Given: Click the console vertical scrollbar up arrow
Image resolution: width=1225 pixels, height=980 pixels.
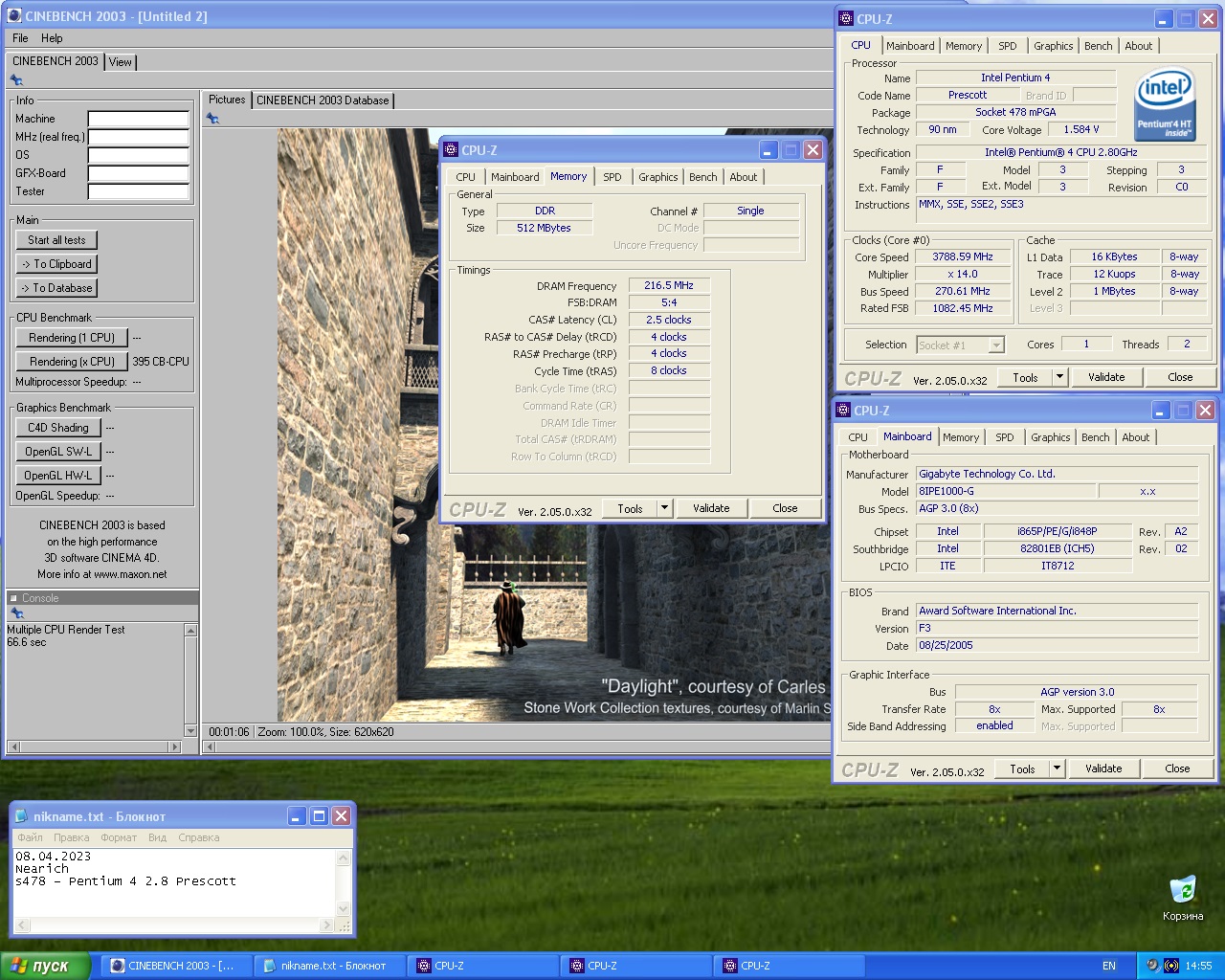Looking at the screenshot, I should [x=190, y=631].
